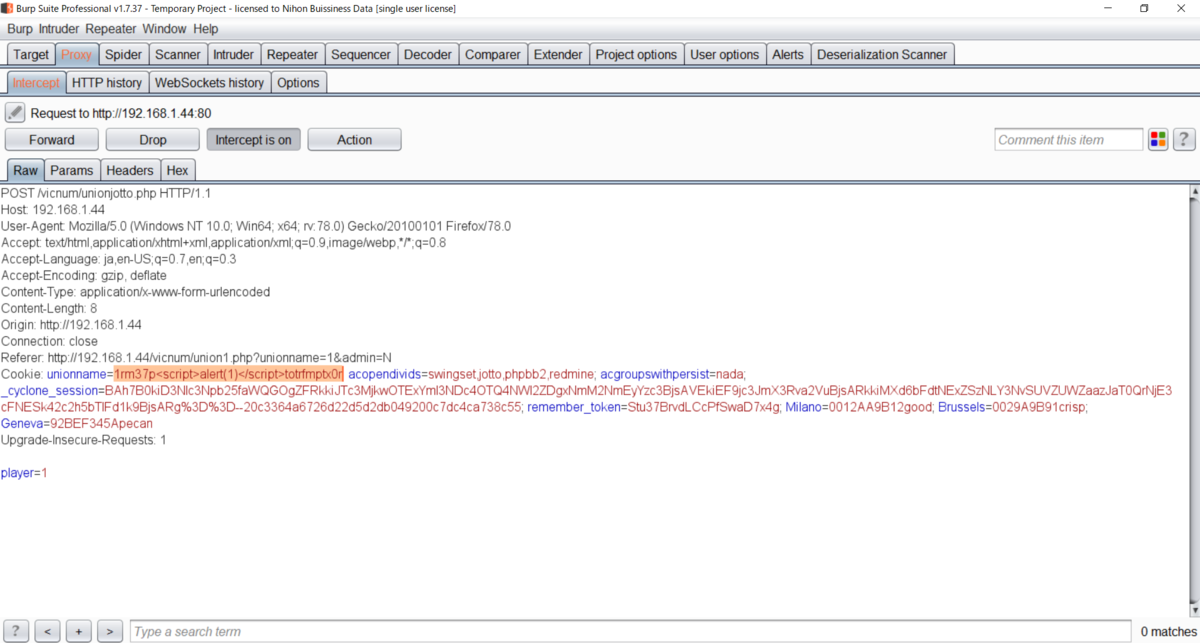
Task: Click the plus search options button
Action: tap(79, 631)
